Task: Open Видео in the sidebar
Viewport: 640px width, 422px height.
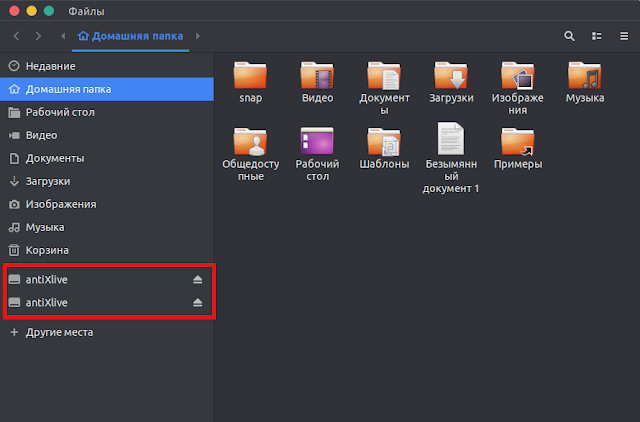Action: click(107, 135)
